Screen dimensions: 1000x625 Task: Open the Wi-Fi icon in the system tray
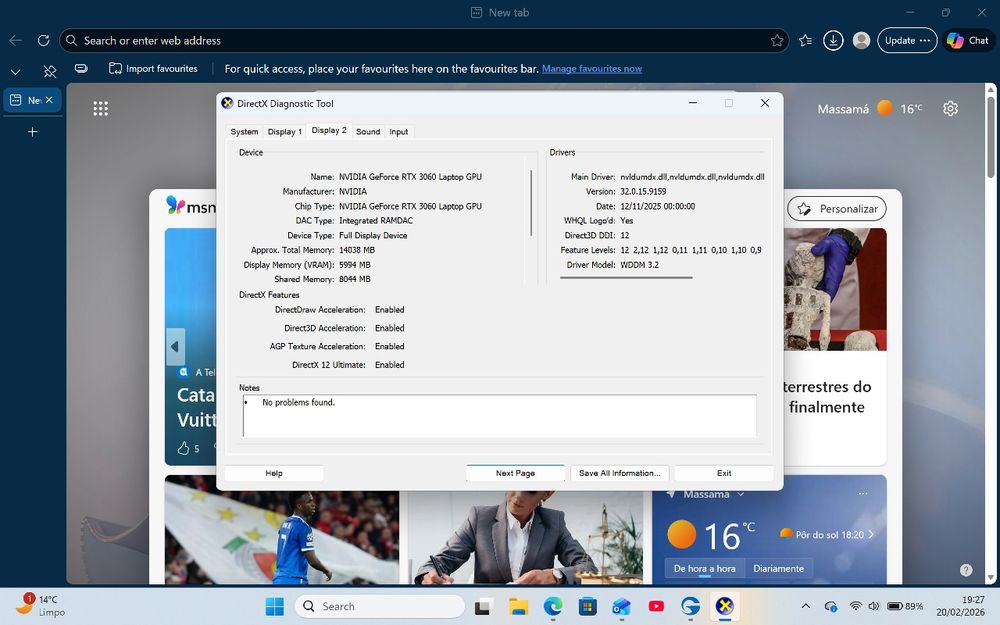click(x=856, y=606)
